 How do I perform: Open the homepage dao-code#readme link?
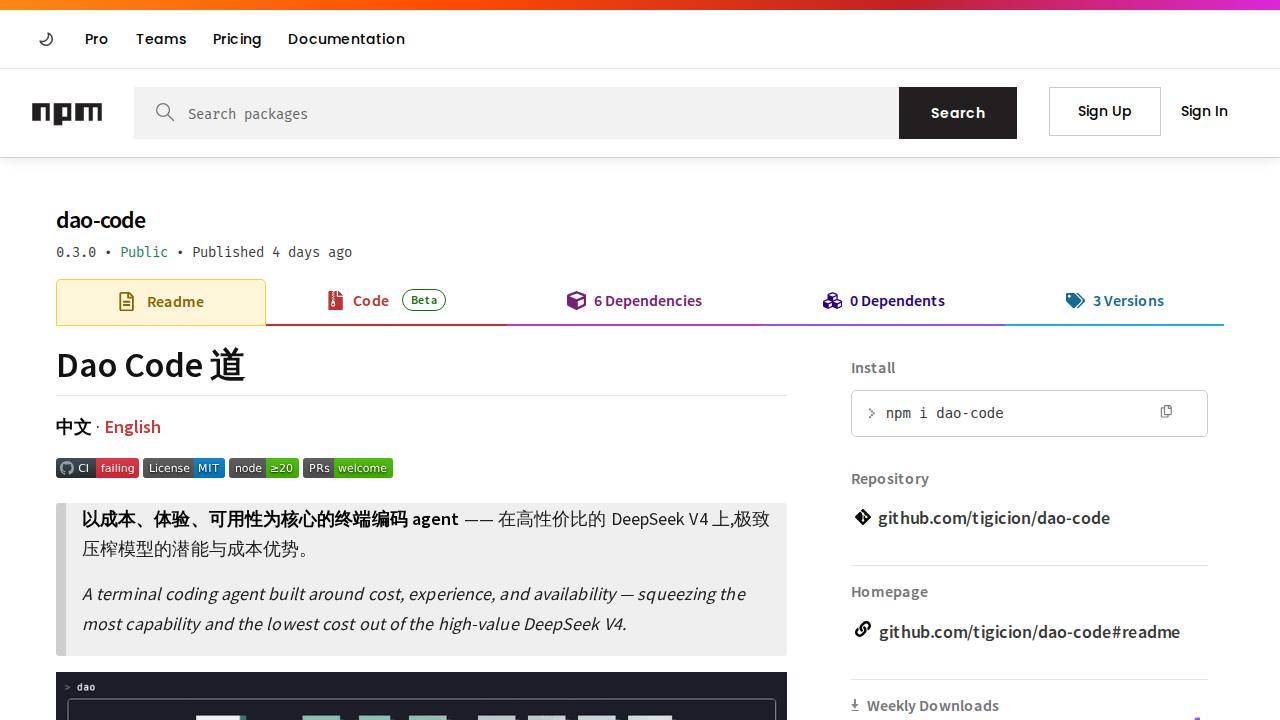[x=1029, y=632]
